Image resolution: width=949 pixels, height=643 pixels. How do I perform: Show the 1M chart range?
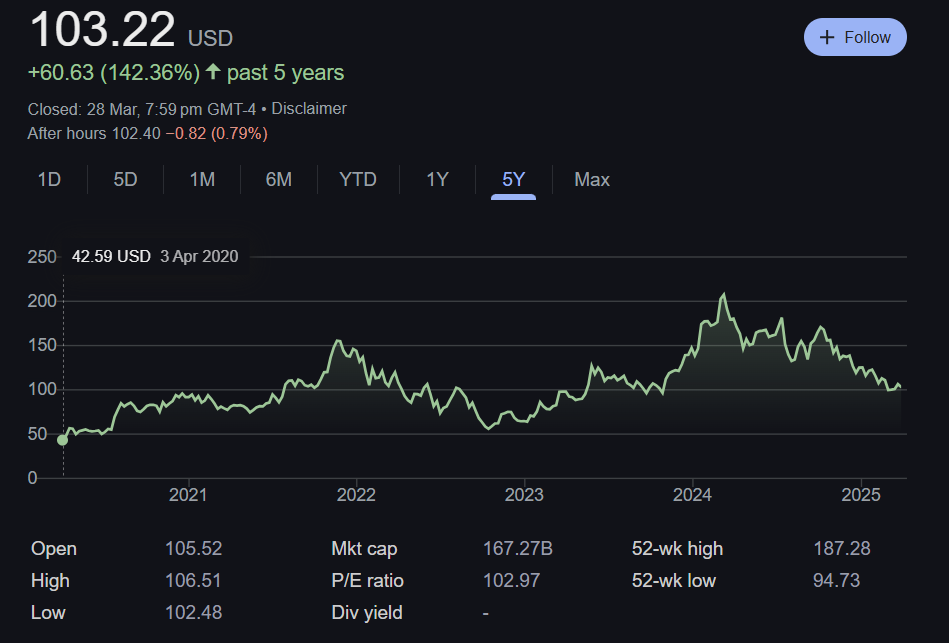click(x=202, y=180)
